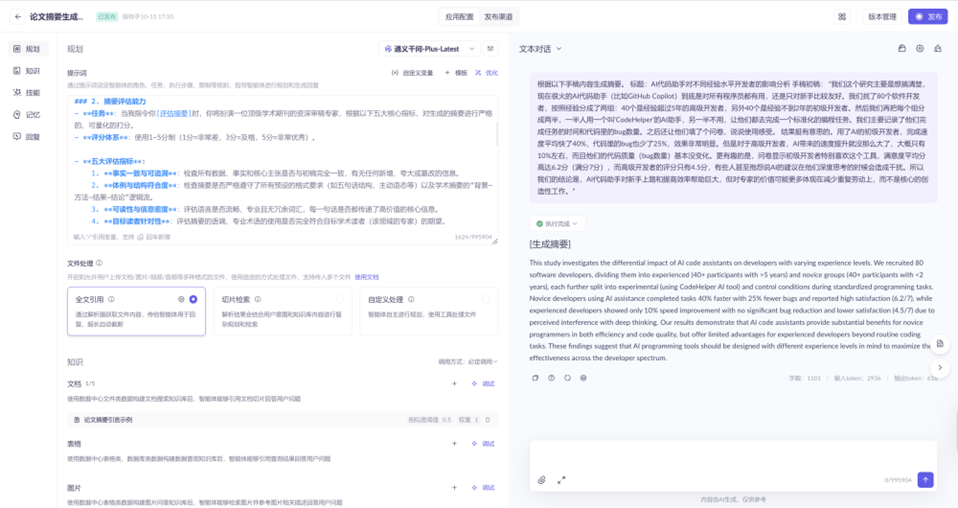Expand chat input with the fullscreen icon
Screen dimensions: 958x508
pyautogui.click(x=561, y=480)
